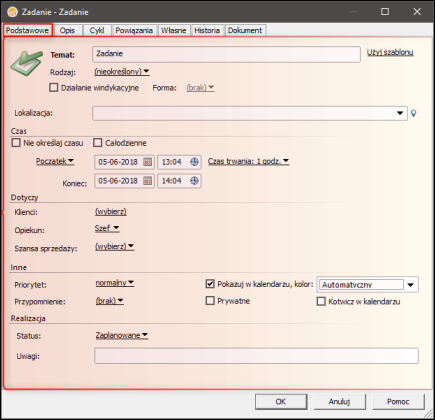Screen dimensions: 435x420
Task: Open the end date calendar picker icon
Action: tap(147, 181)
